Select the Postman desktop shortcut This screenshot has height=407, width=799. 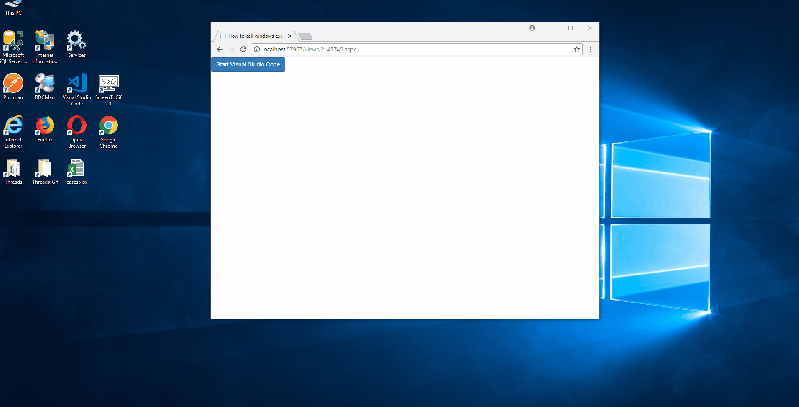coord(13,87)
